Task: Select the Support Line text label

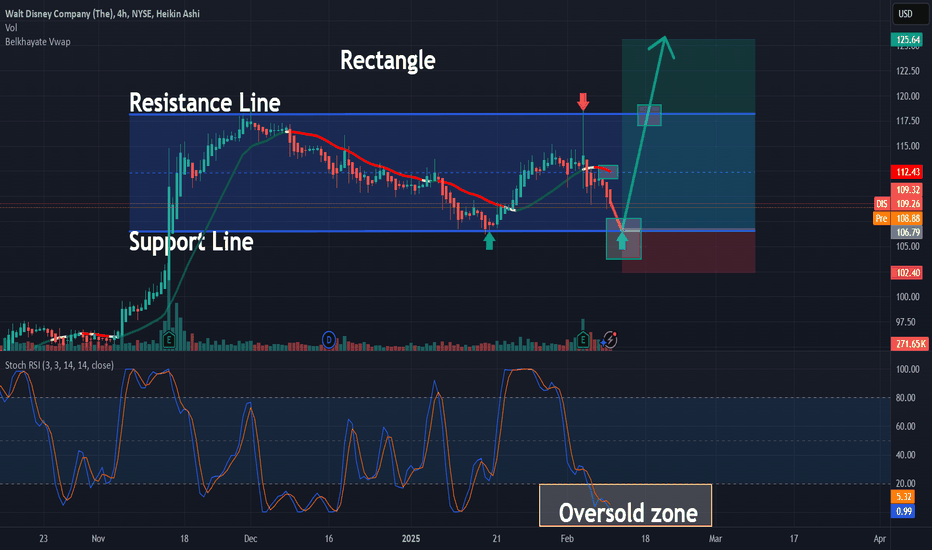Action: 191,241
